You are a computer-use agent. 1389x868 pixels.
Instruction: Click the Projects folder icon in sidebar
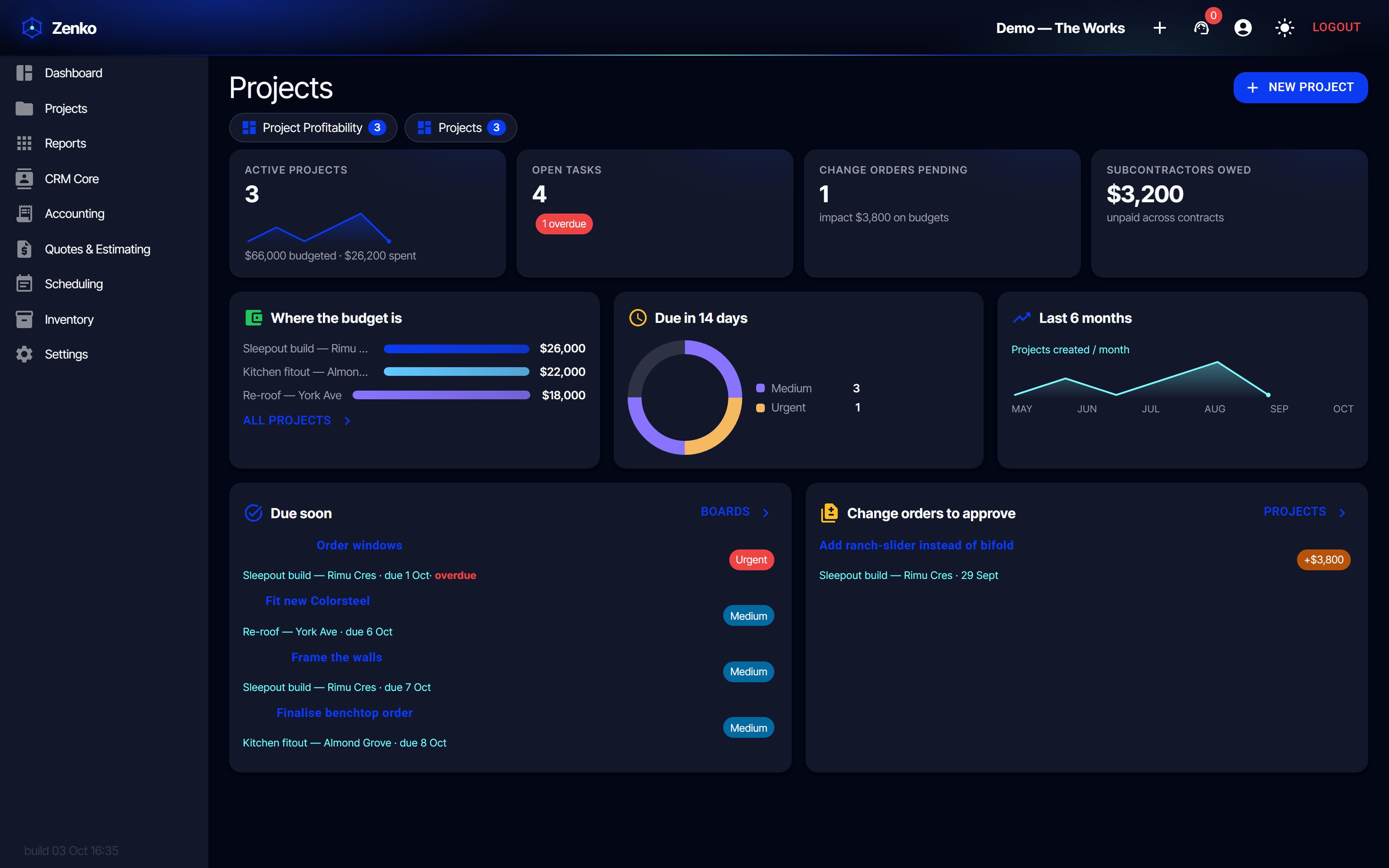pyautogui.click(x=24, y=108)
